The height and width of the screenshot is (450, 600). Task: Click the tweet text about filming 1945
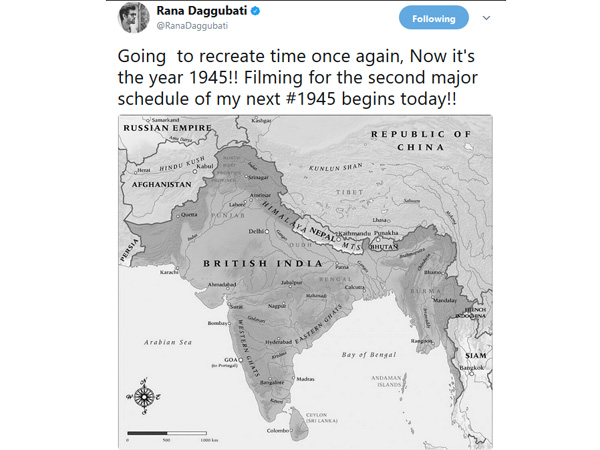pyautogui.click(x=297, y=78)
